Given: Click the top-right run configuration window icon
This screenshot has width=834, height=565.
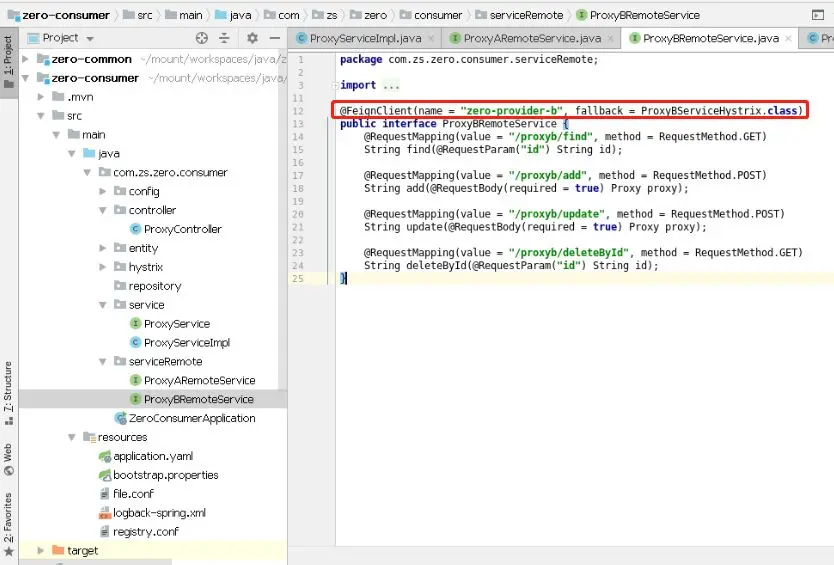Looking at the screenshot, I should [818, 15].
